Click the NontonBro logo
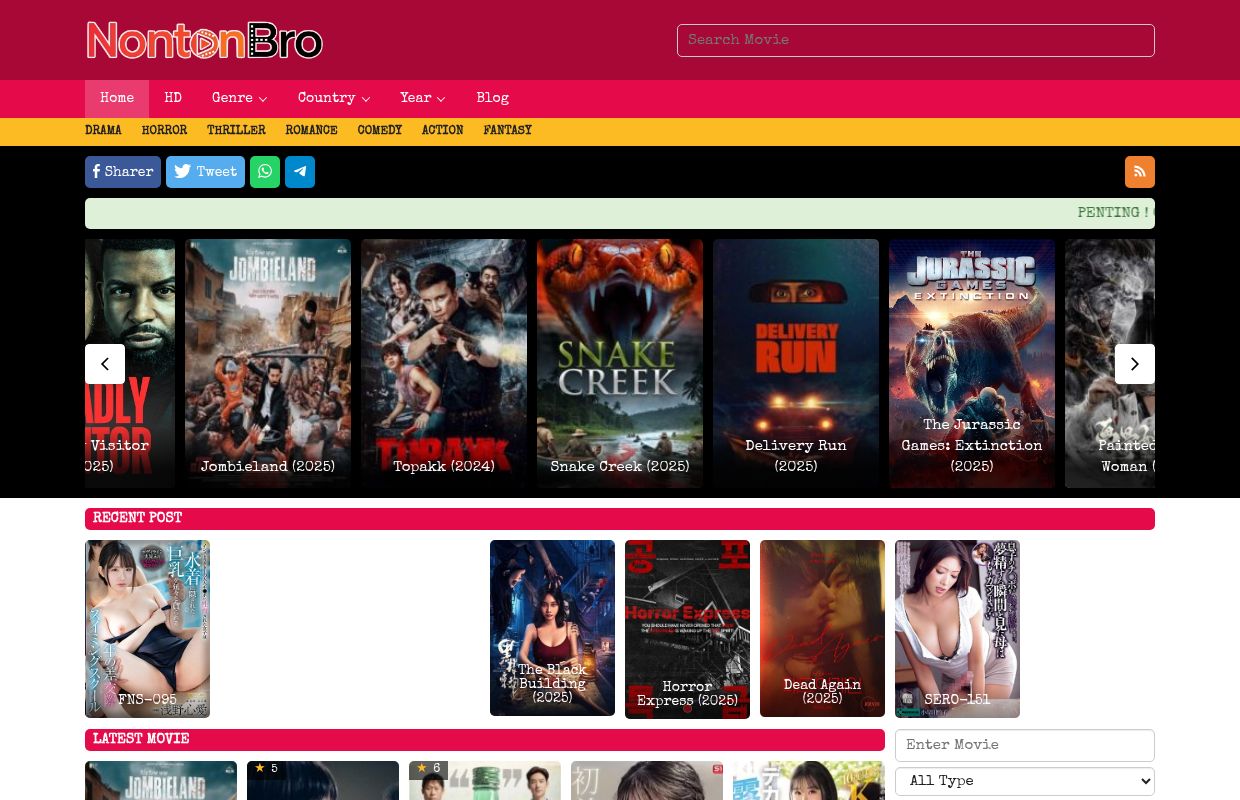This screenshot has height=800, width=1240. tap(204, 40)
